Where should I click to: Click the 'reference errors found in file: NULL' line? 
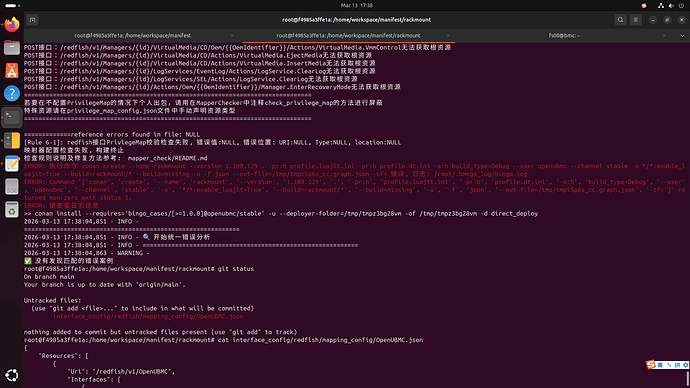pyautogui.click(x=112, y=135)
